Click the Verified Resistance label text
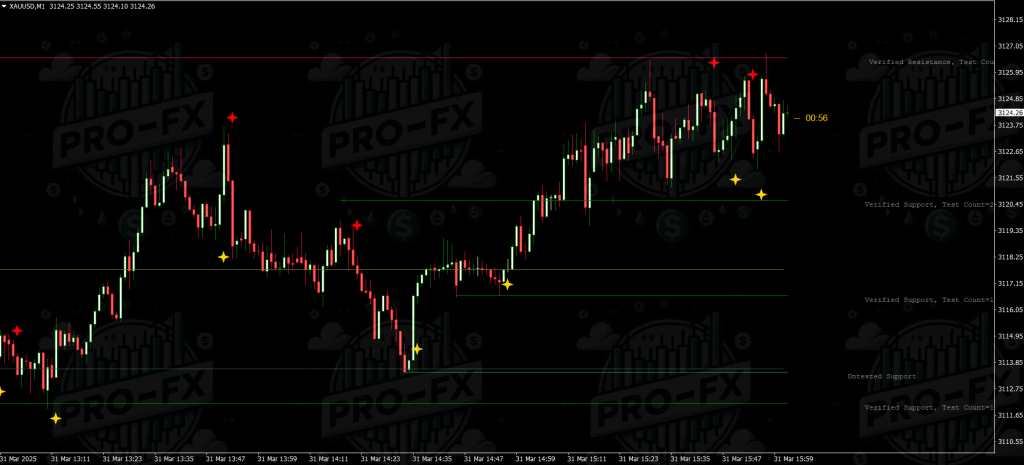The image size is (1024, 465). pos(931,62)
